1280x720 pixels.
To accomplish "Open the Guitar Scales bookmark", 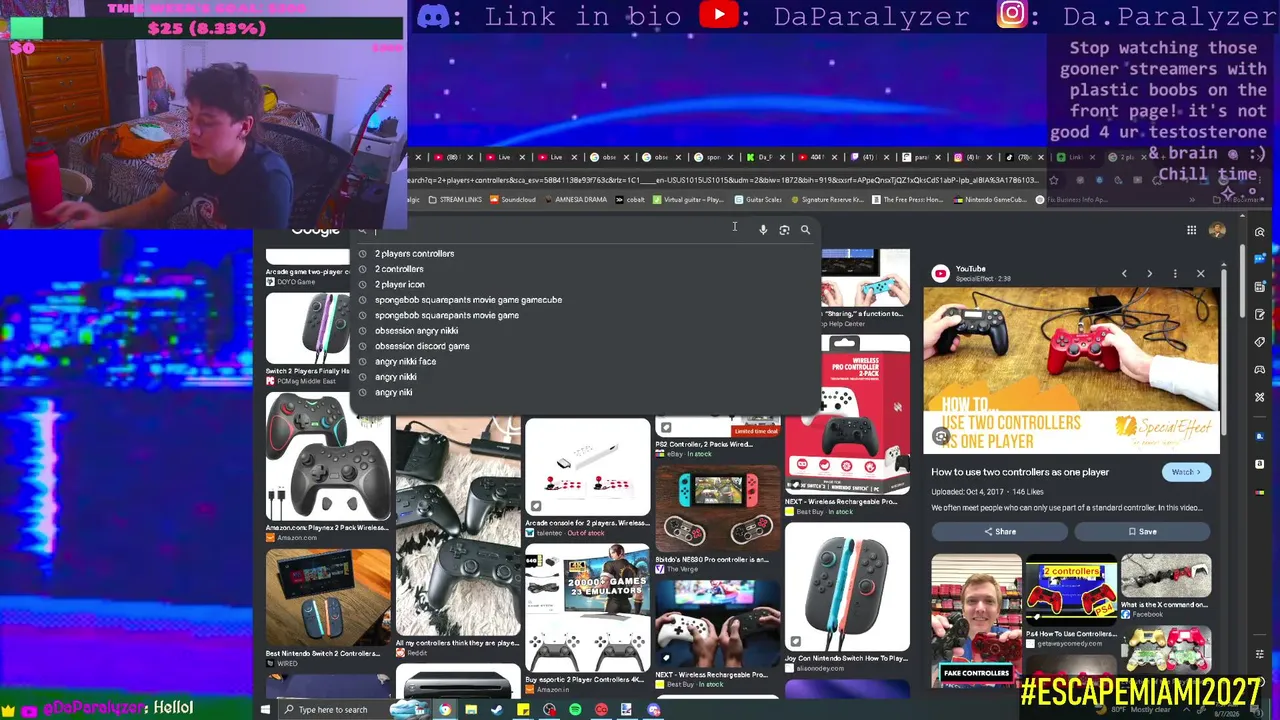I will coord(758,200).
